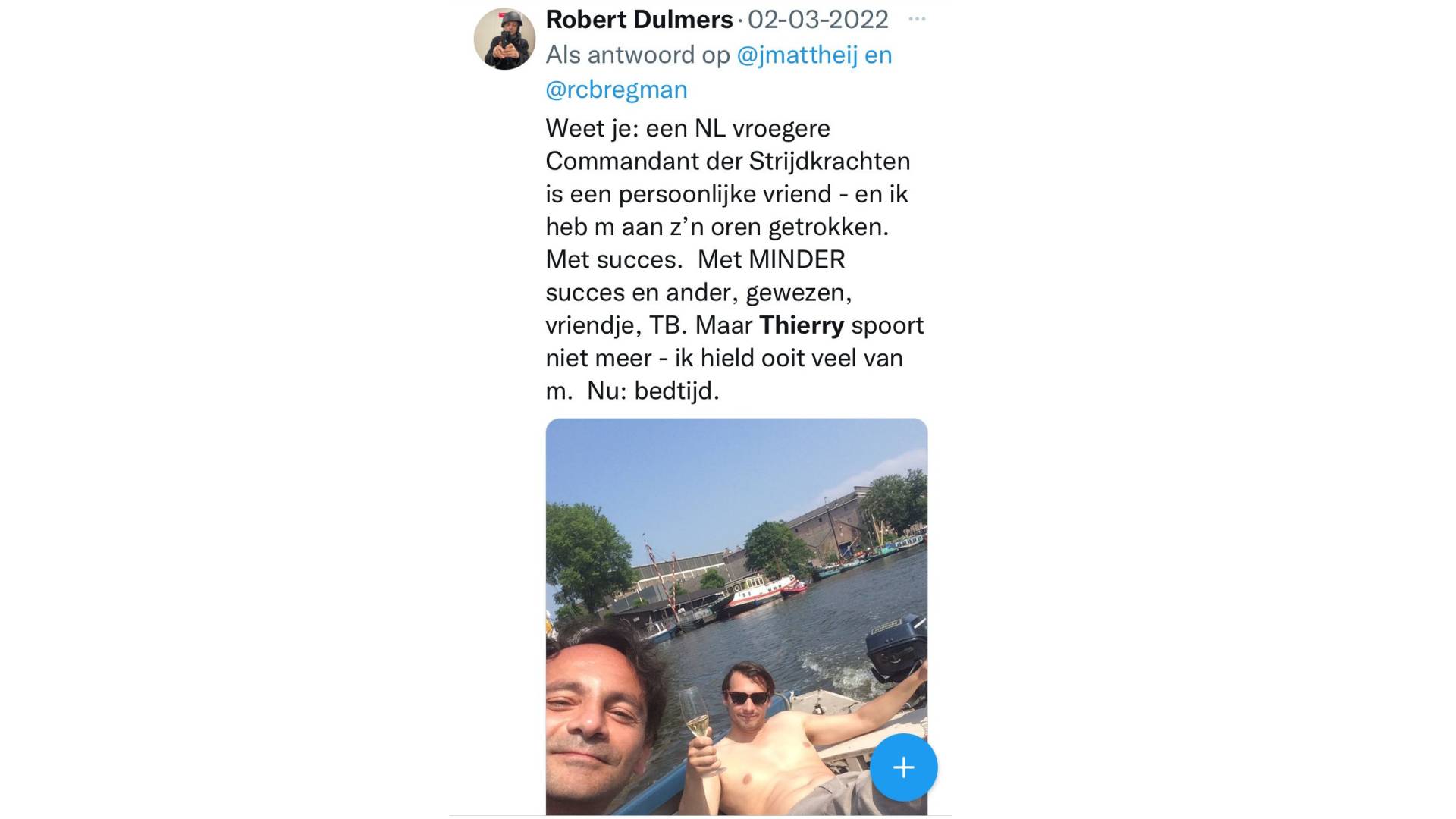Open the tweet's 02-03-2022 date link
This screenshot has width=1456, height=819.
[817, 19]
